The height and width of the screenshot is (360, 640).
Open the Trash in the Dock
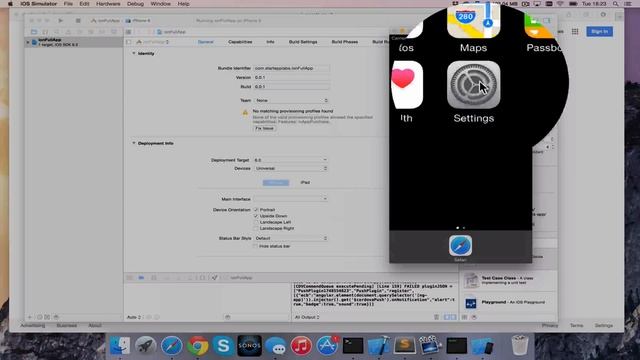tap(520, 346)
